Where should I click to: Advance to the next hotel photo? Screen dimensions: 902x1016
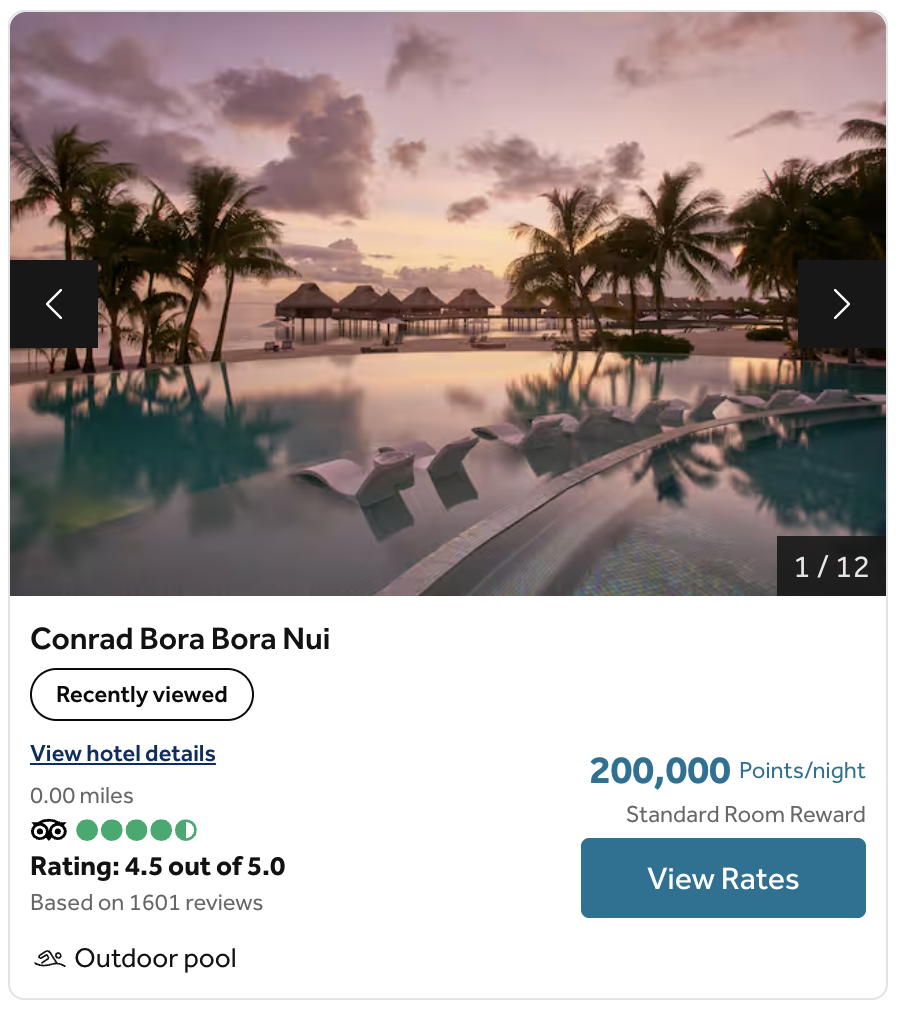click(x=841, y=304)
